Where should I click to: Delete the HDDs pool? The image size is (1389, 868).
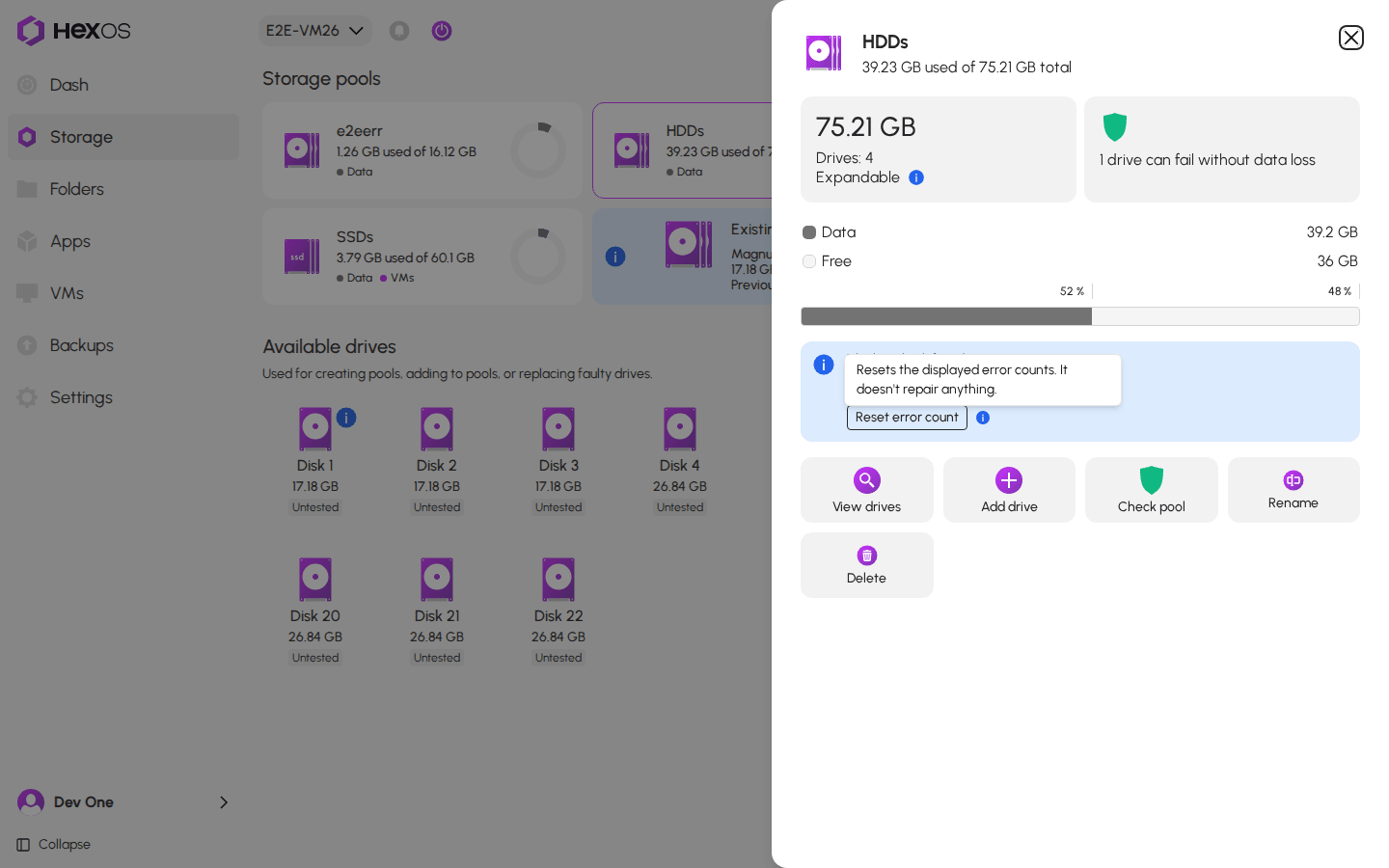[867, 565]
